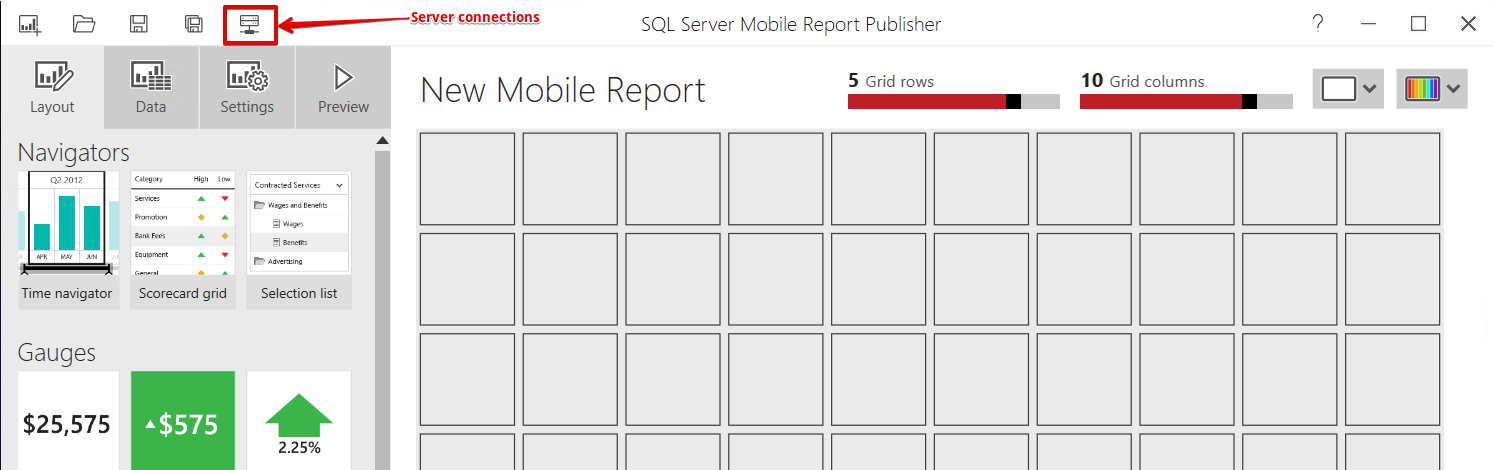Click the Navigators section heading
The height and width of the screenshot is (470, 1494).
(x=74, y=153)
